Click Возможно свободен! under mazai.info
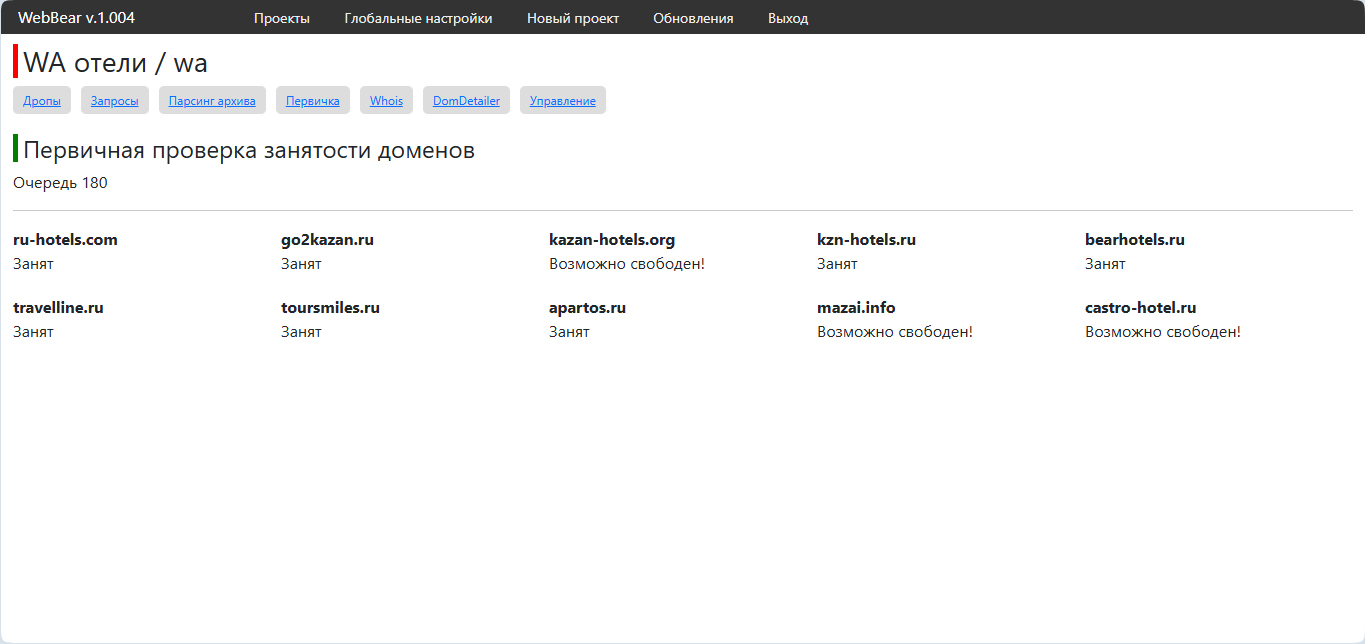Viewport: 1365px width, 644px height. (895, 332)
